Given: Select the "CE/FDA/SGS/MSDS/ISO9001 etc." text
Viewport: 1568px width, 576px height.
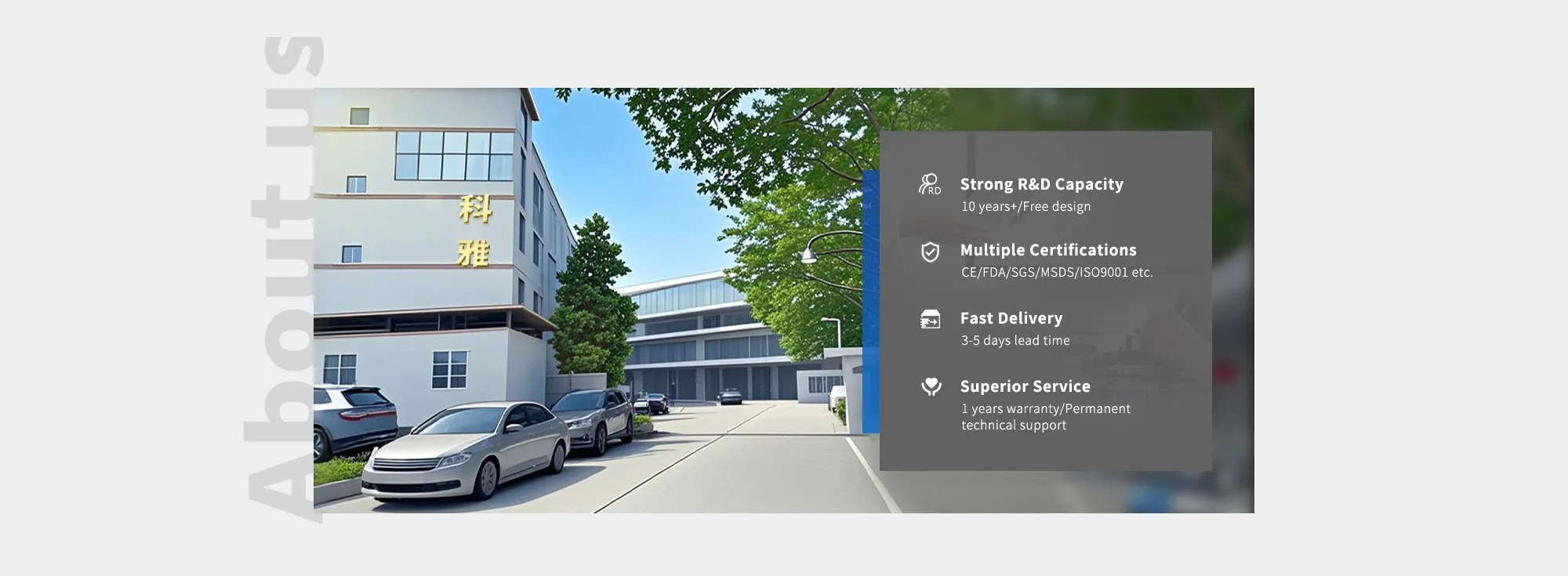Looking at the screenshot, I should pyautogui.click(x=1057, y=272).
